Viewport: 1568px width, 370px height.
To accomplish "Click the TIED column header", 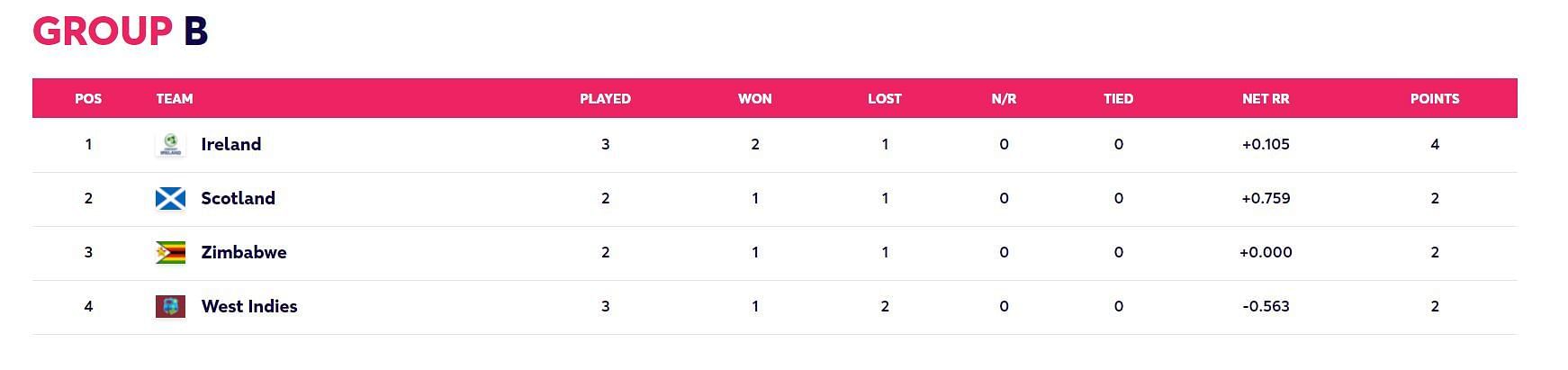I will 1119,99.
